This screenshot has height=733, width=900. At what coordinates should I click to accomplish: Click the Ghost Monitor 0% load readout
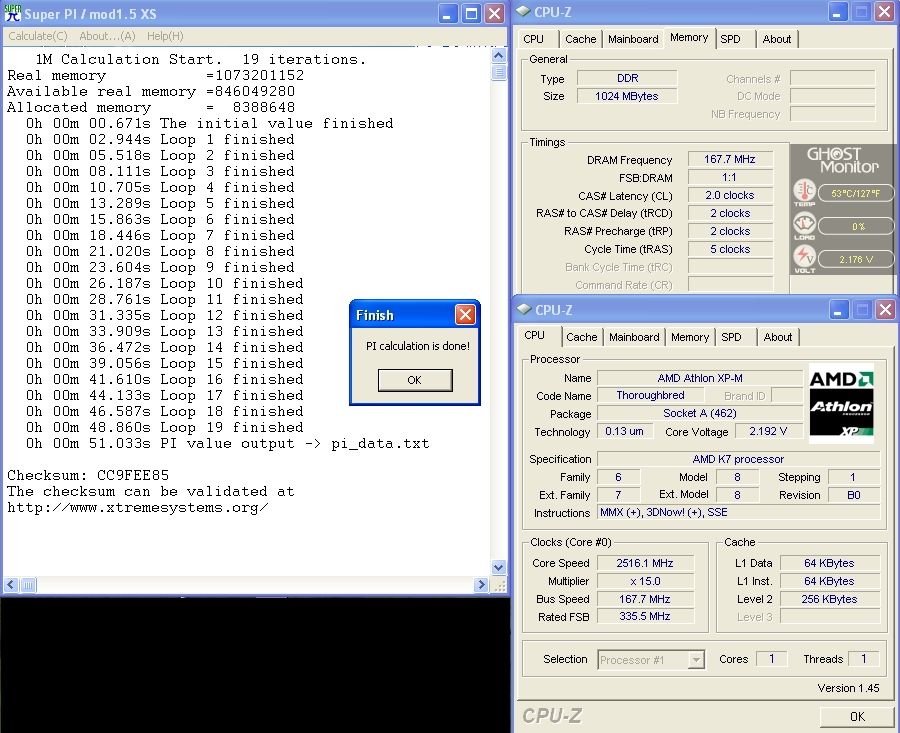pyautogui.click(x=855, y=226)
